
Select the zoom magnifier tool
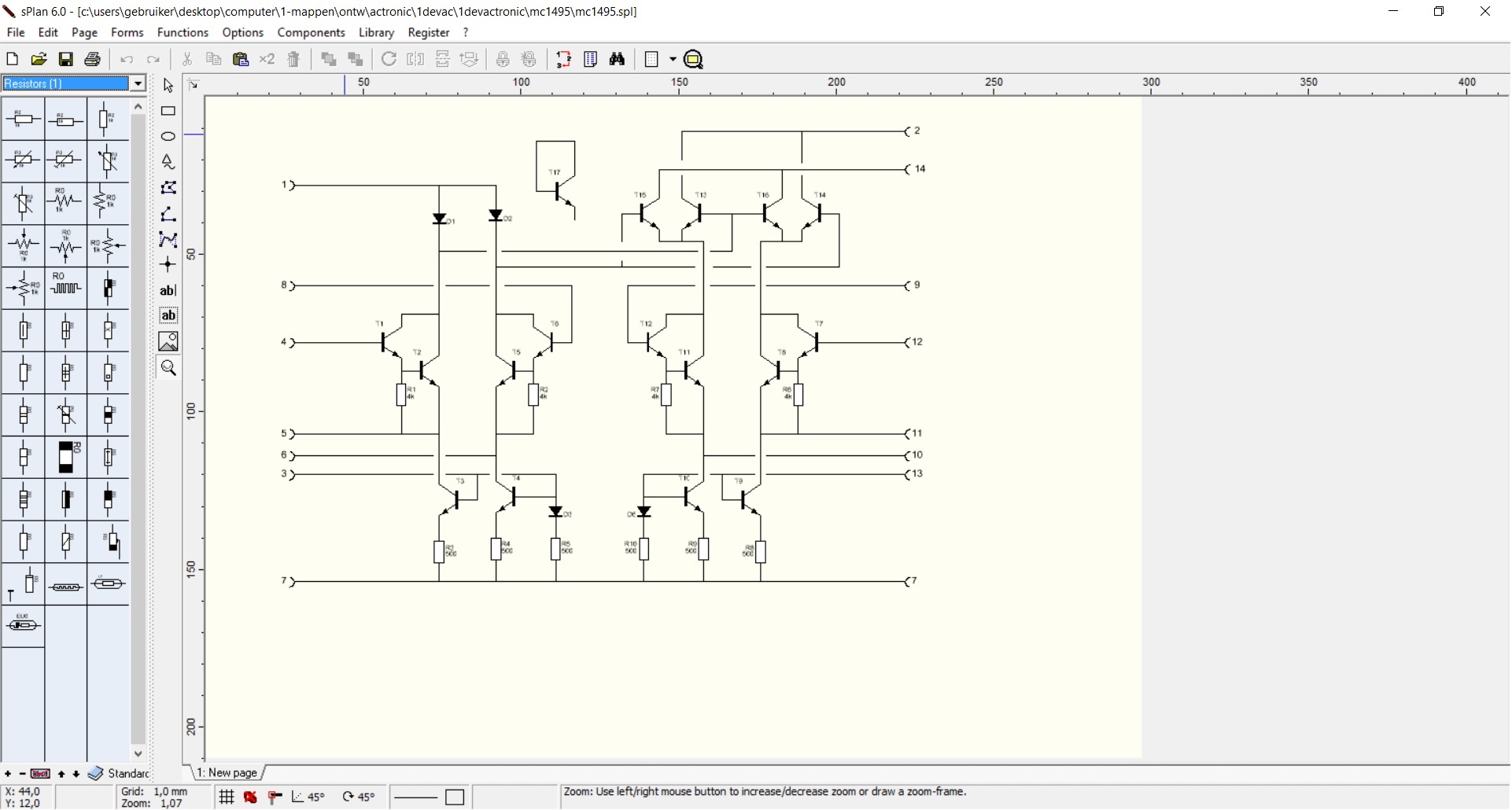[x=168, y=367]
